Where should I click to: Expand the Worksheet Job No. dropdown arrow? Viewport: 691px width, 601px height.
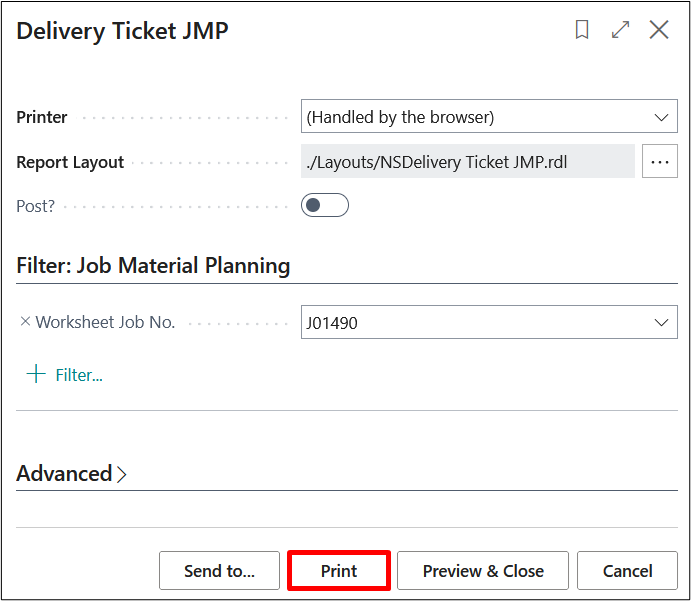(x=661, y=323)
